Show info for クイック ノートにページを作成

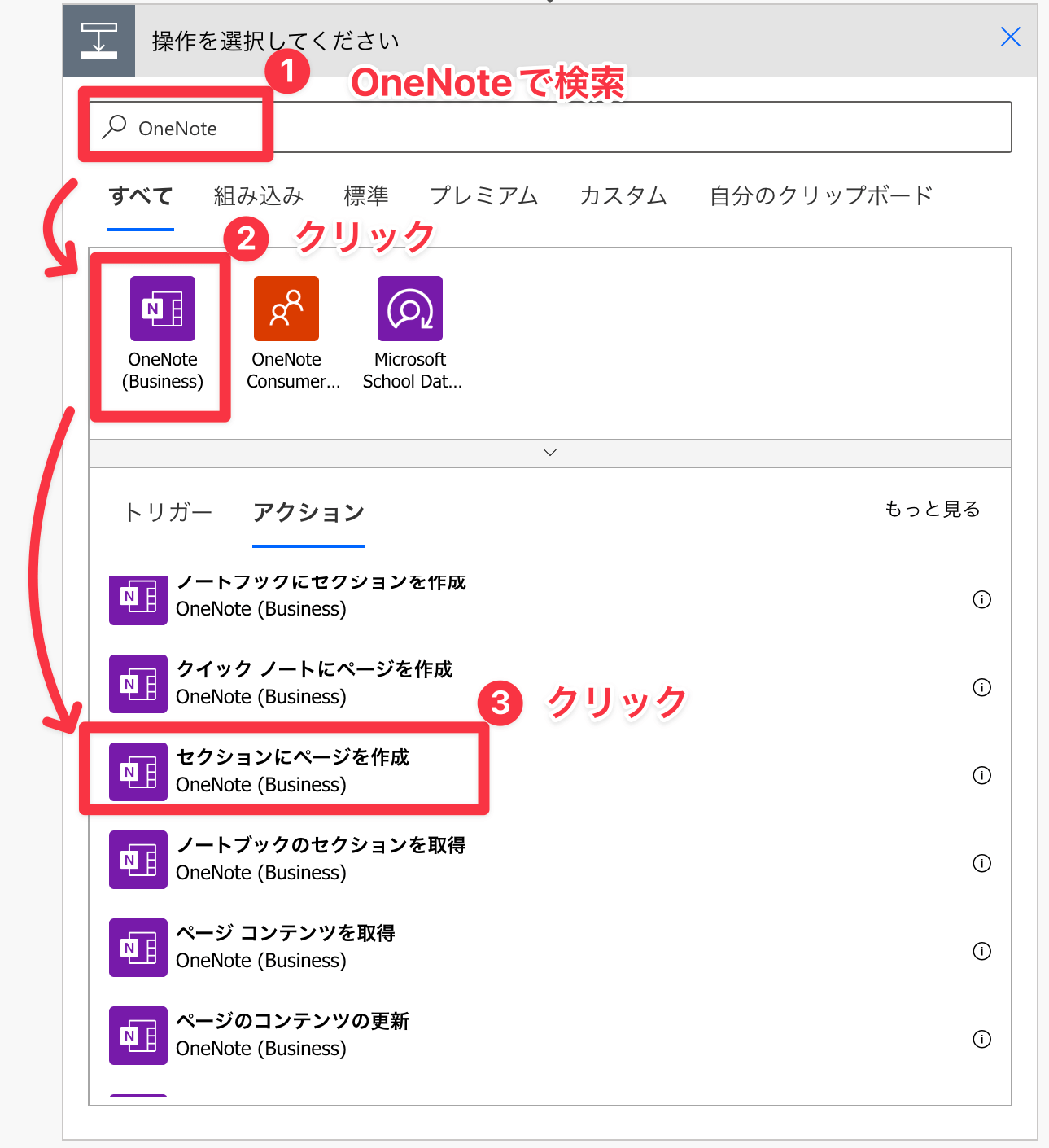pos(982,687)
